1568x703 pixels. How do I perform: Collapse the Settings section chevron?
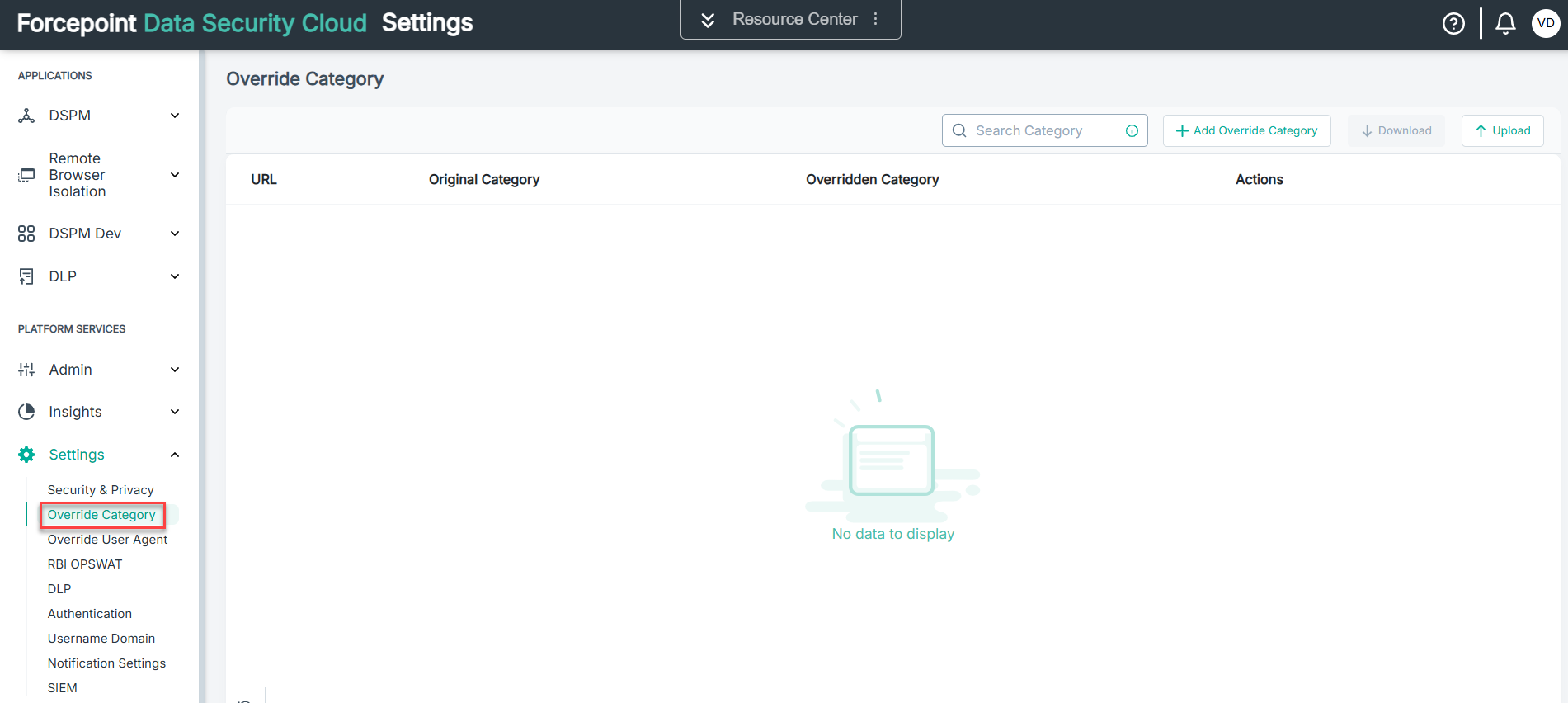175,455
